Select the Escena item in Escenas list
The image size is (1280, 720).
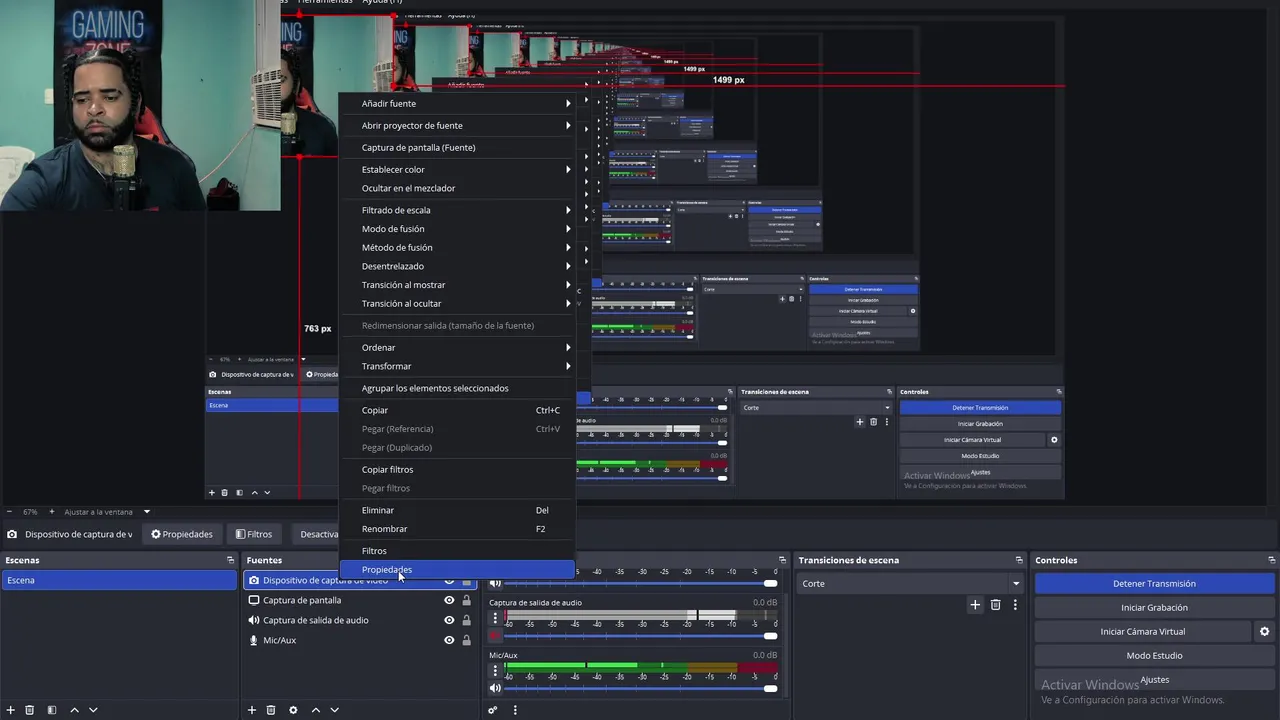(119, 581)
